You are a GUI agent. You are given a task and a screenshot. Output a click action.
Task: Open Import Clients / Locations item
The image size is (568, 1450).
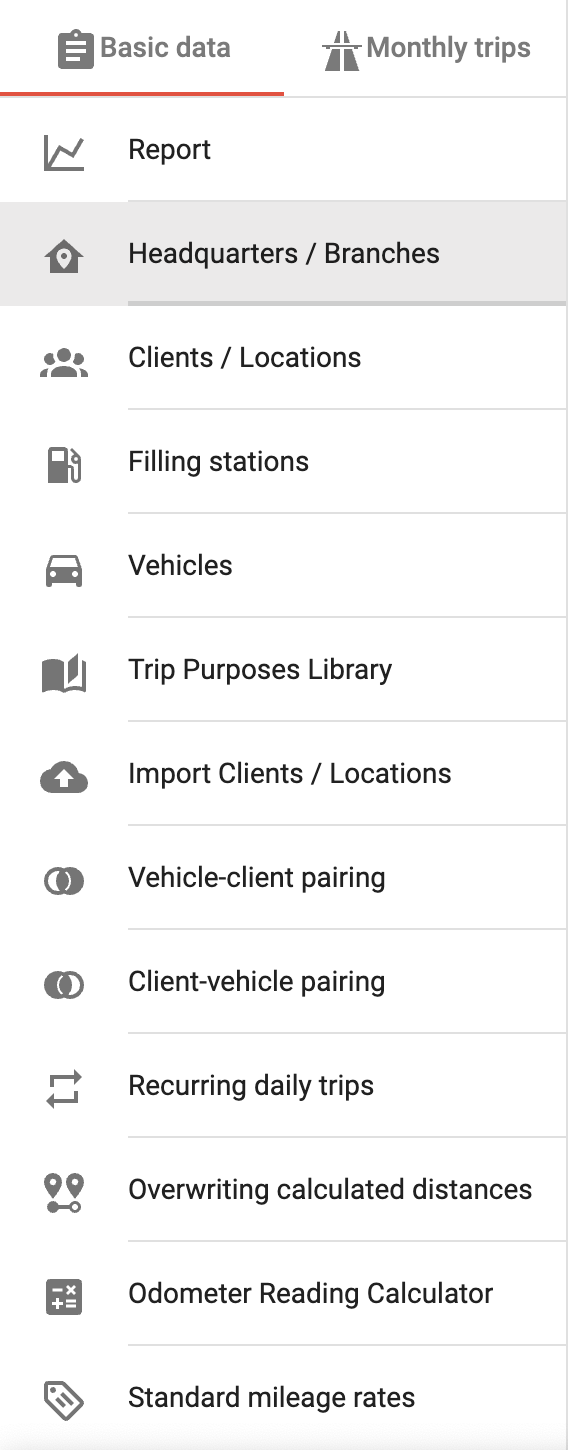click(284, 774)
